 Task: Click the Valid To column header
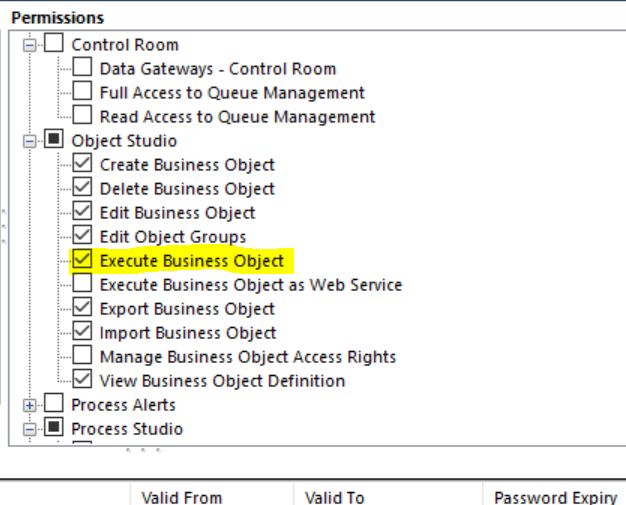tap(334, 497)
